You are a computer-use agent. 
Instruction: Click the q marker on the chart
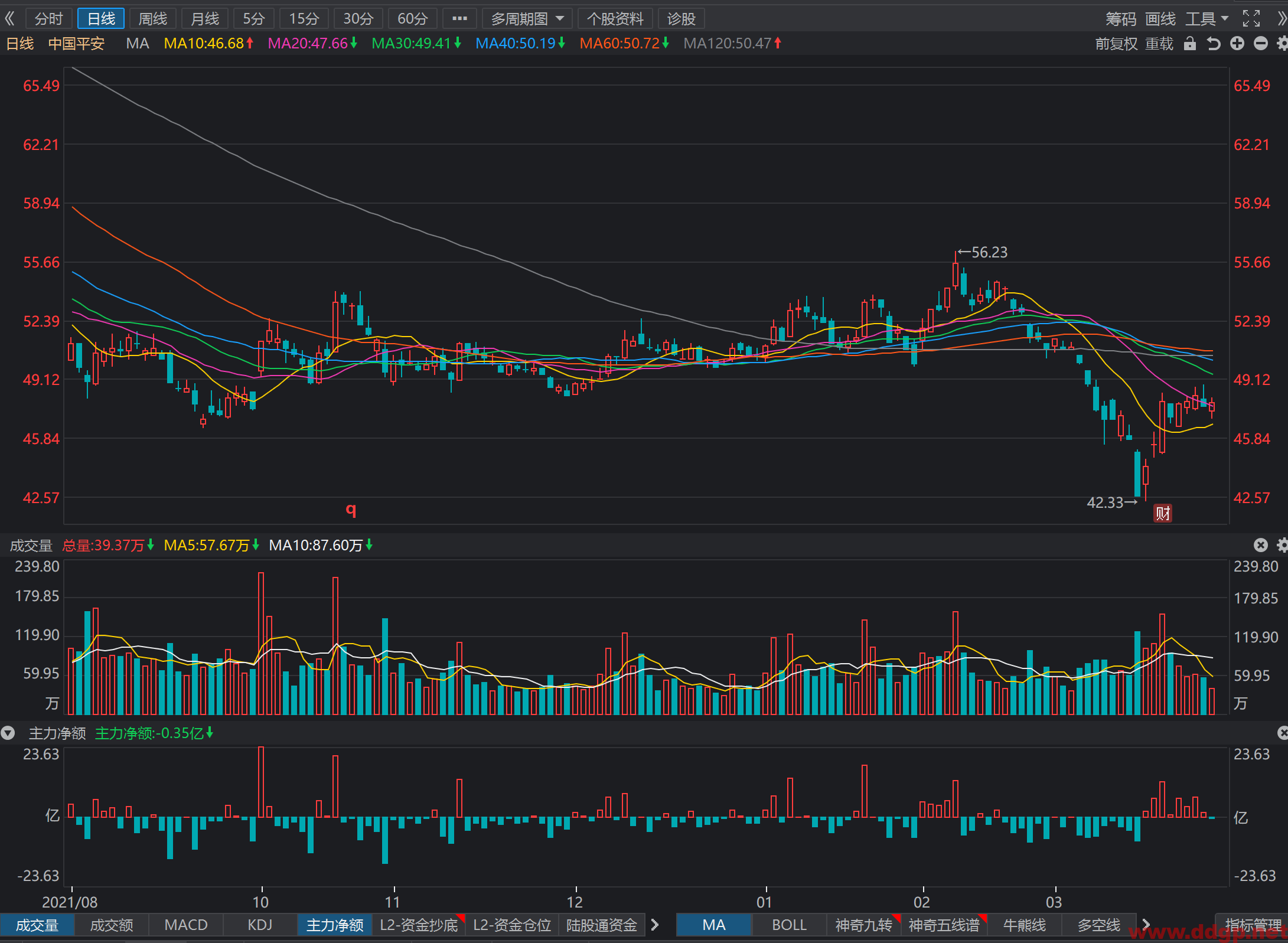(x=351, y=508)
